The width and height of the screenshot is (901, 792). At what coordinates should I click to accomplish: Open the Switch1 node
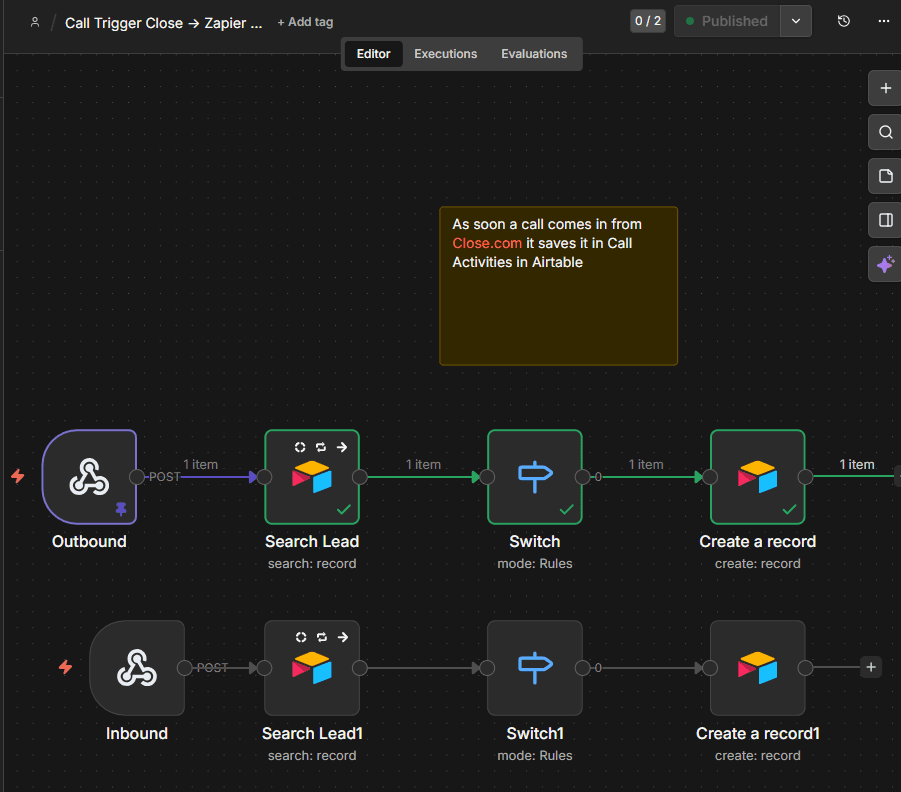pyautogui.click(x=535, y=668)
